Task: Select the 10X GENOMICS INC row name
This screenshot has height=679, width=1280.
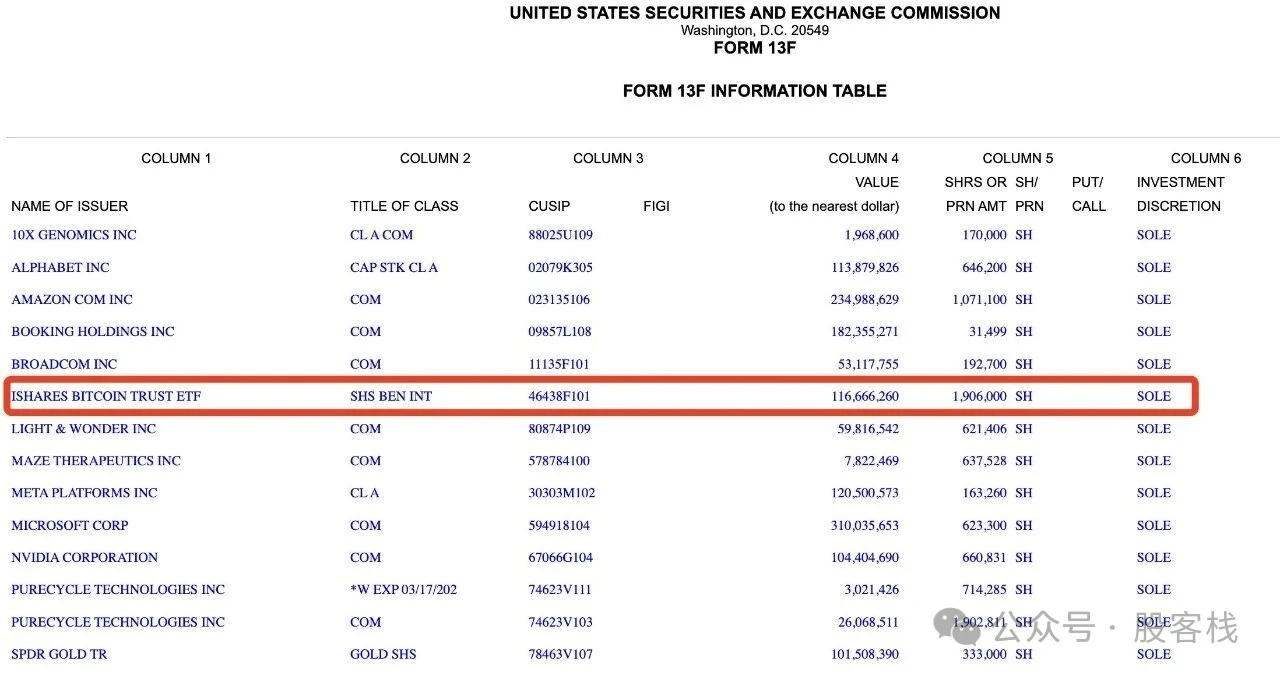Action: click(74, 235)
